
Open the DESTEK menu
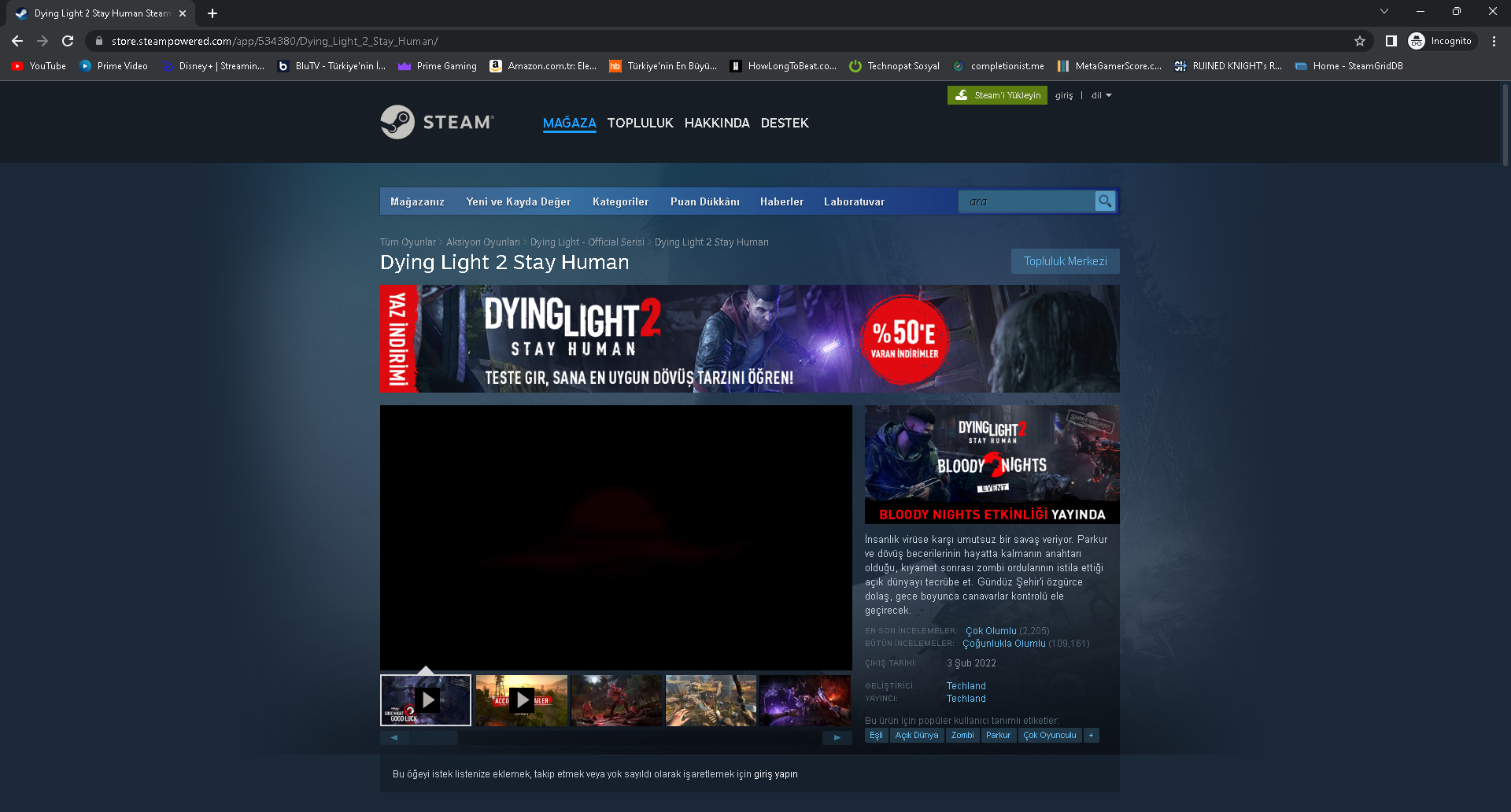(785, 123)
